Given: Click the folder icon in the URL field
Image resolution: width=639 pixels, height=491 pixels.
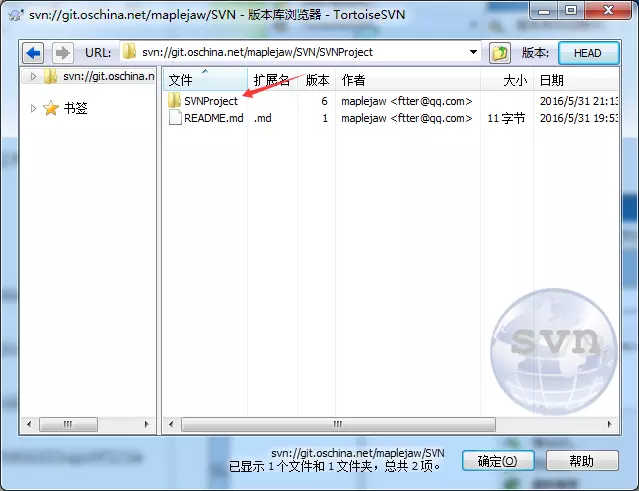Looking at the screenshot, I should click(130, 52).
